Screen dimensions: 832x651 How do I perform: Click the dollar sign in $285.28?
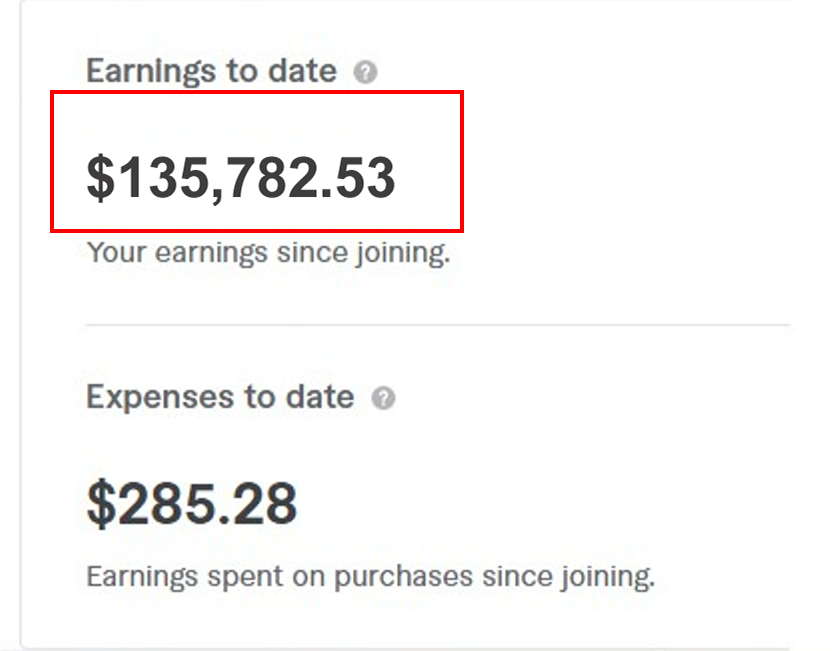[x=101, y=504]
